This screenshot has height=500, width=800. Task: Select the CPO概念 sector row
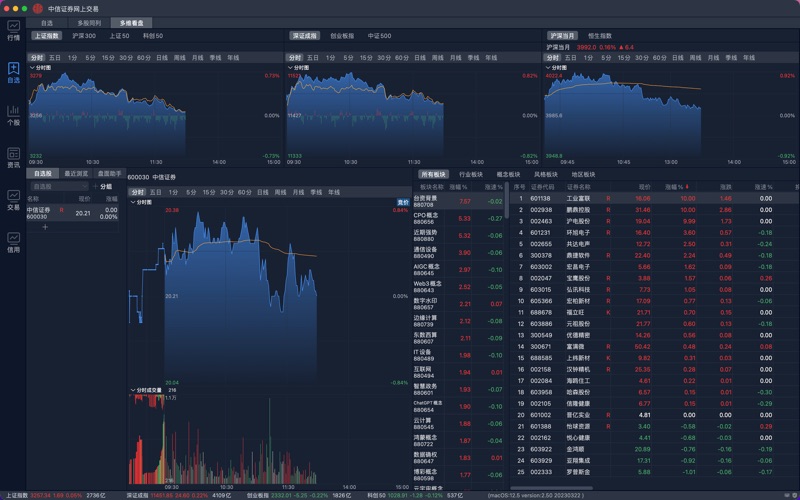pos(458,218)
